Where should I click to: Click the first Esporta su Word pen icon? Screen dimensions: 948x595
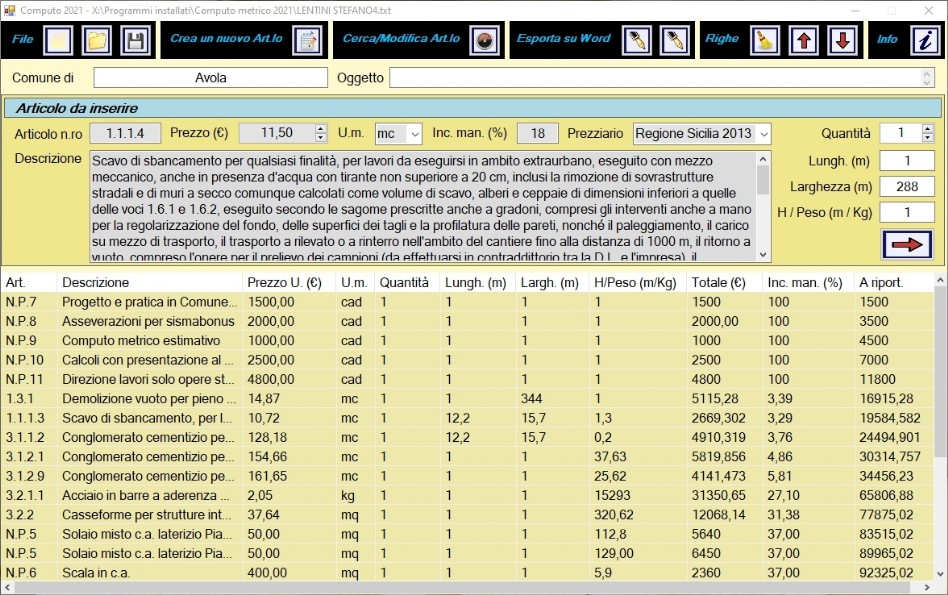pos(637,41)
